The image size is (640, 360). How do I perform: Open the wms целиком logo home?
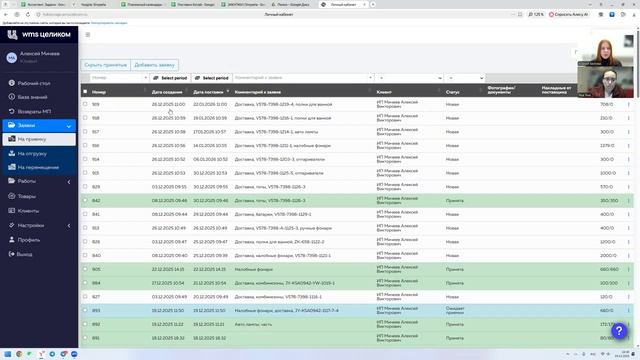click(x=39, y=35)
